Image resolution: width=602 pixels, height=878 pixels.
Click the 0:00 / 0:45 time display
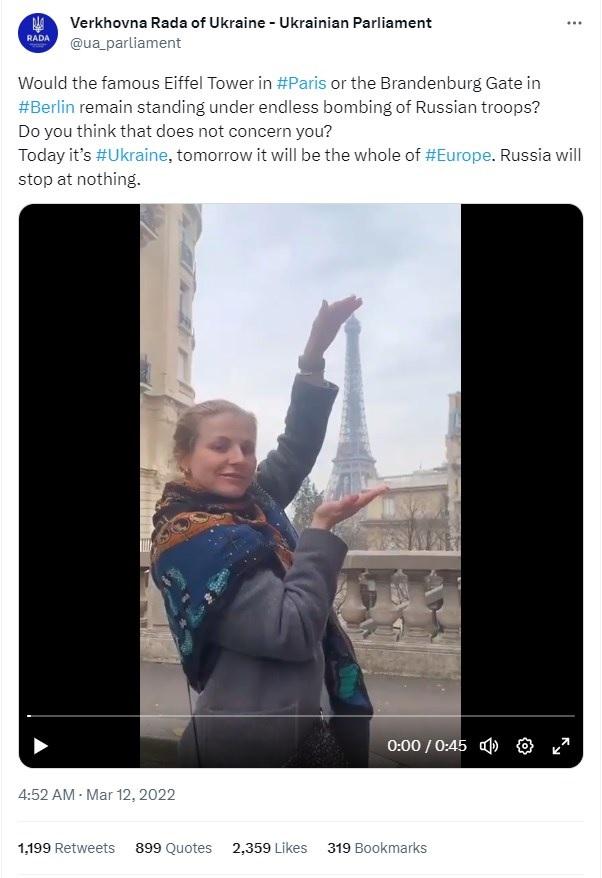tap(427, 746)
